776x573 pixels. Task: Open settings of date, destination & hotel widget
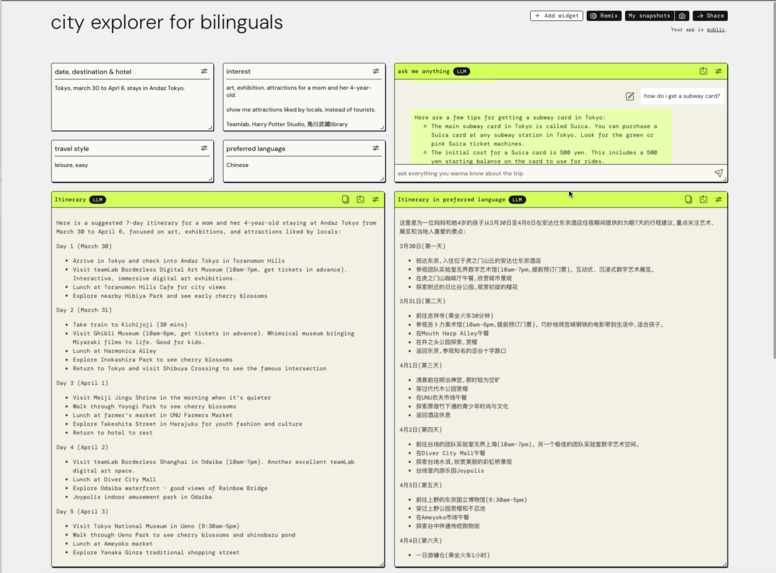[x=204, y=71]
